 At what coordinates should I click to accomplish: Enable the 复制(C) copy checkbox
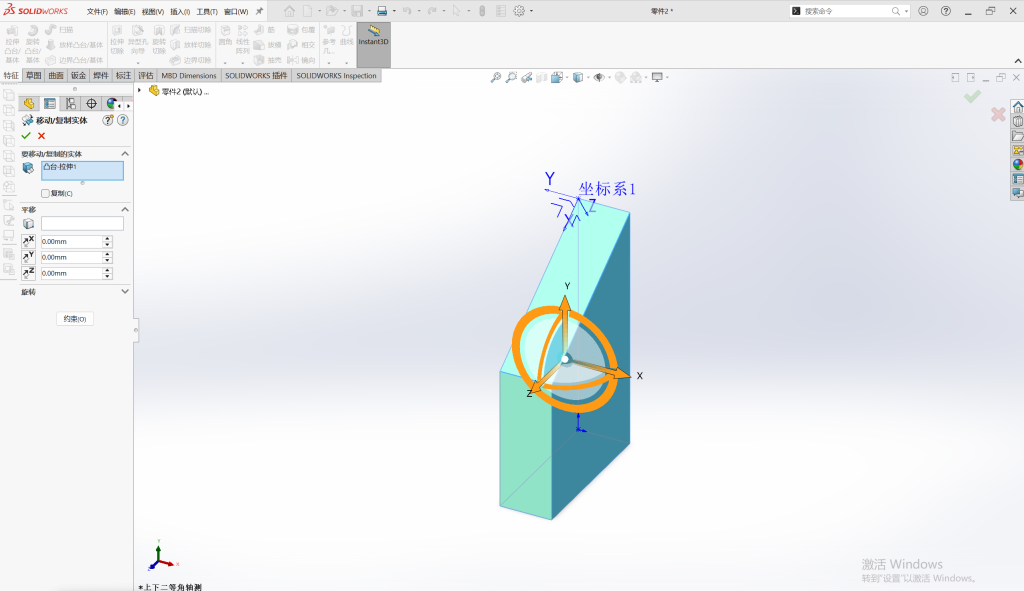point(45,193)
